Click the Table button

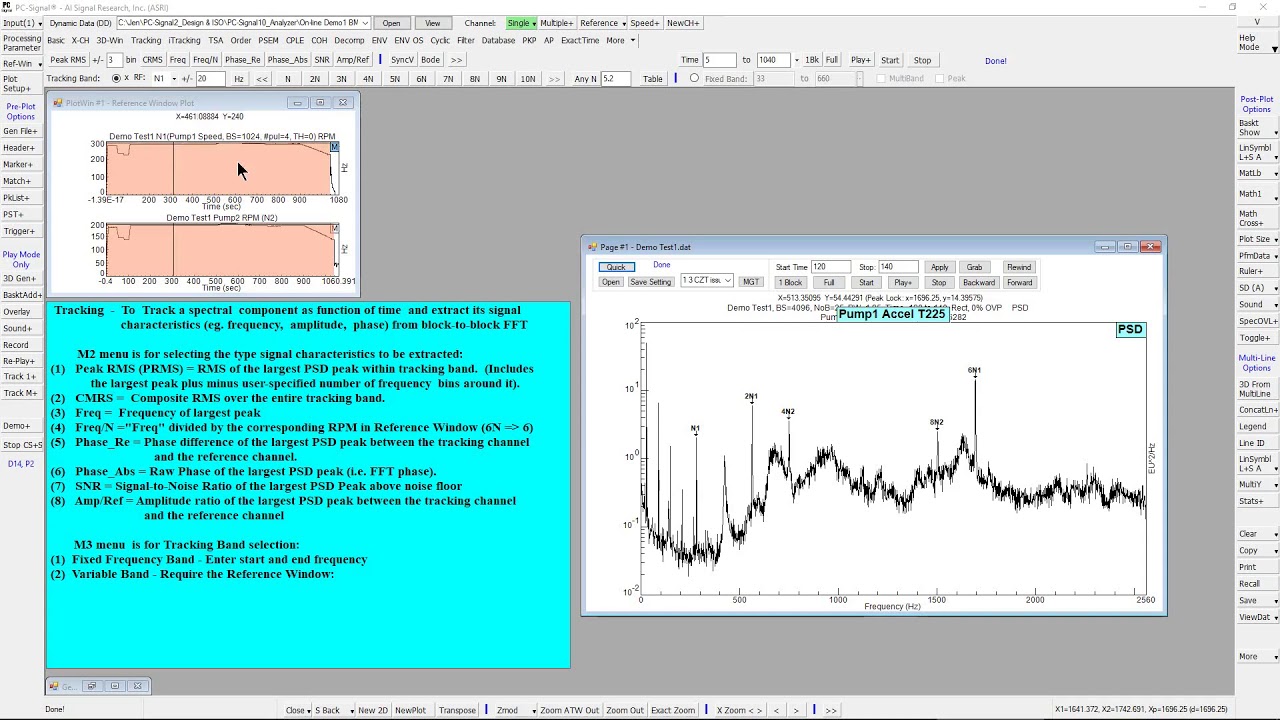click(x=653, y=79)
